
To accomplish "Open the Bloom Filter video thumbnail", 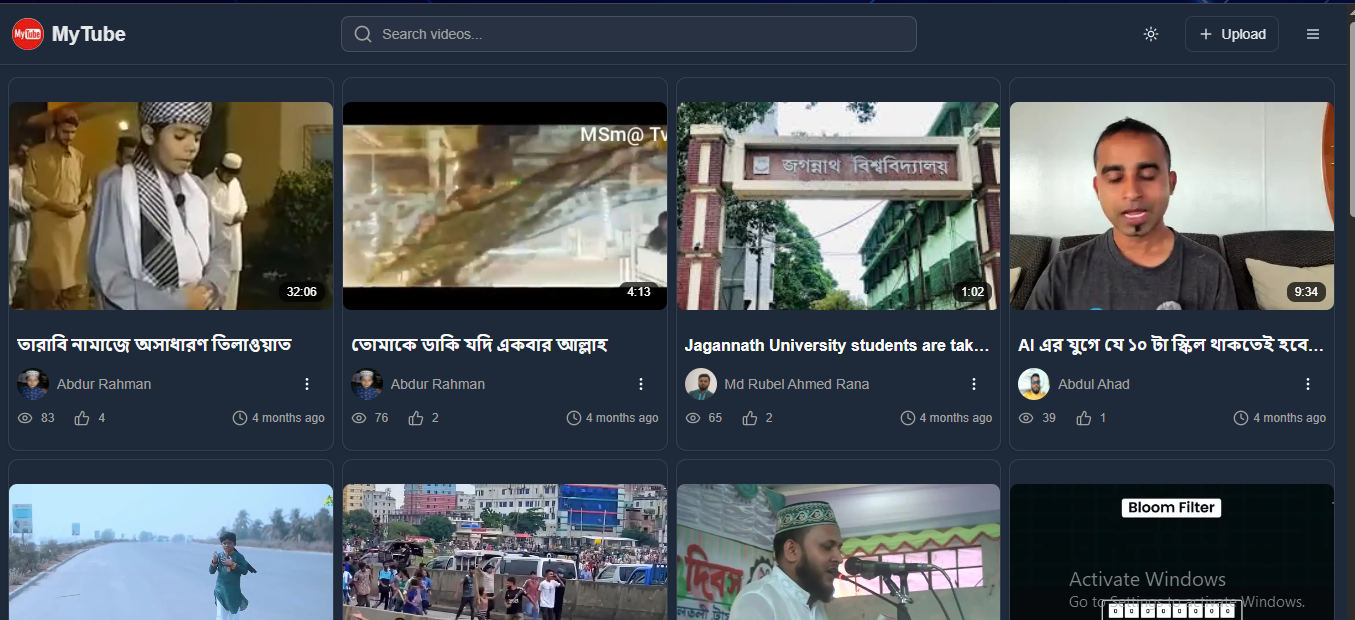I will point(1171,550).
